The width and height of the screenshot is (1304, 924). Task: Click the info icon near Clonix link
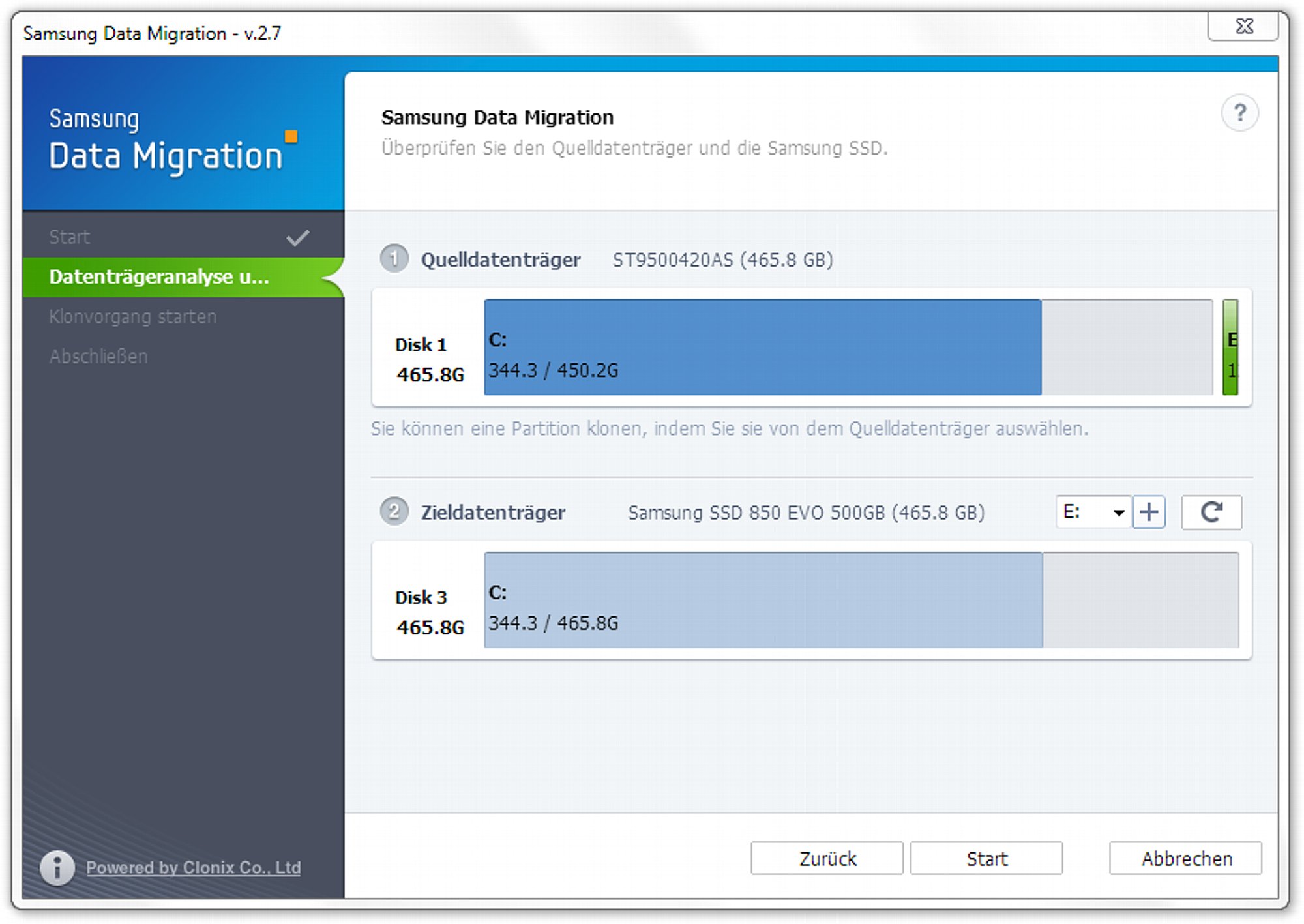click(57, 868)
